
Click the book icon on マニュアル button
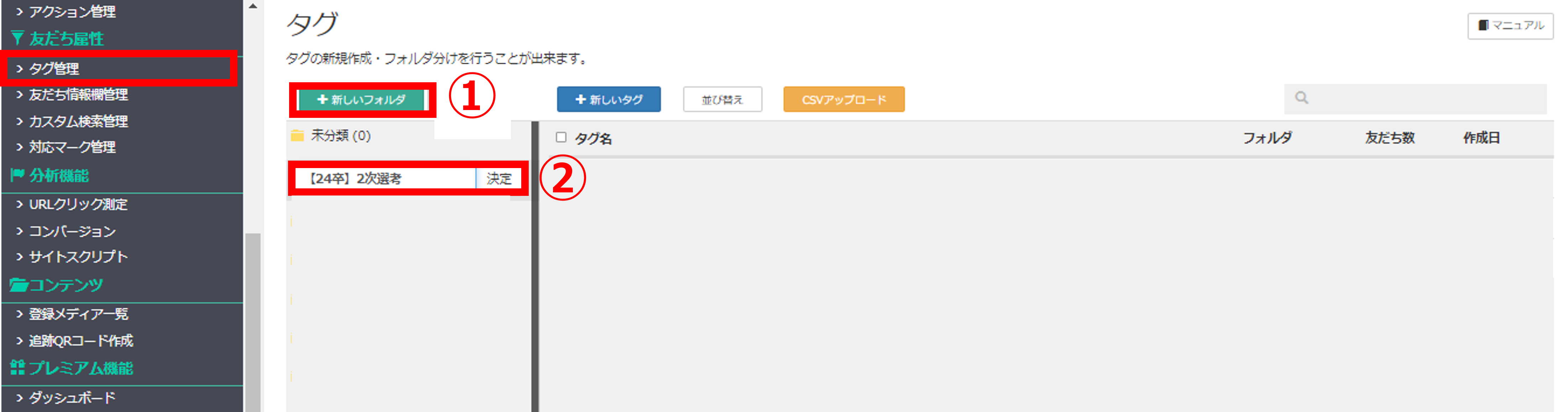pyautogui.click(x=1483, y=26)
